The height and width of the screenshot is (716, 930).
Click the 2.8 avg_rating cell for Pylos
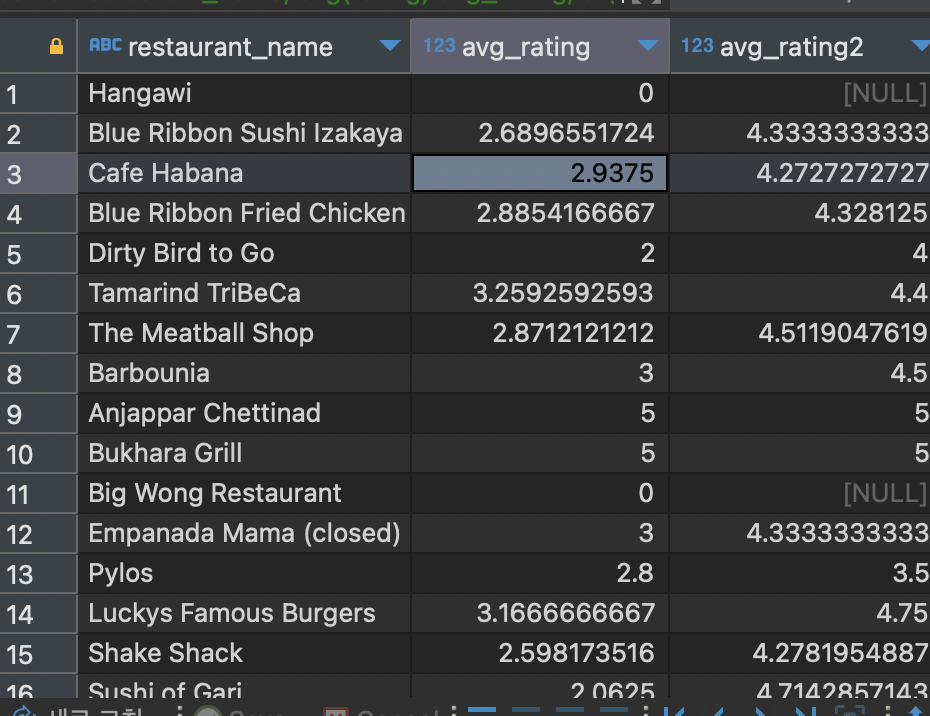[540, 574]
